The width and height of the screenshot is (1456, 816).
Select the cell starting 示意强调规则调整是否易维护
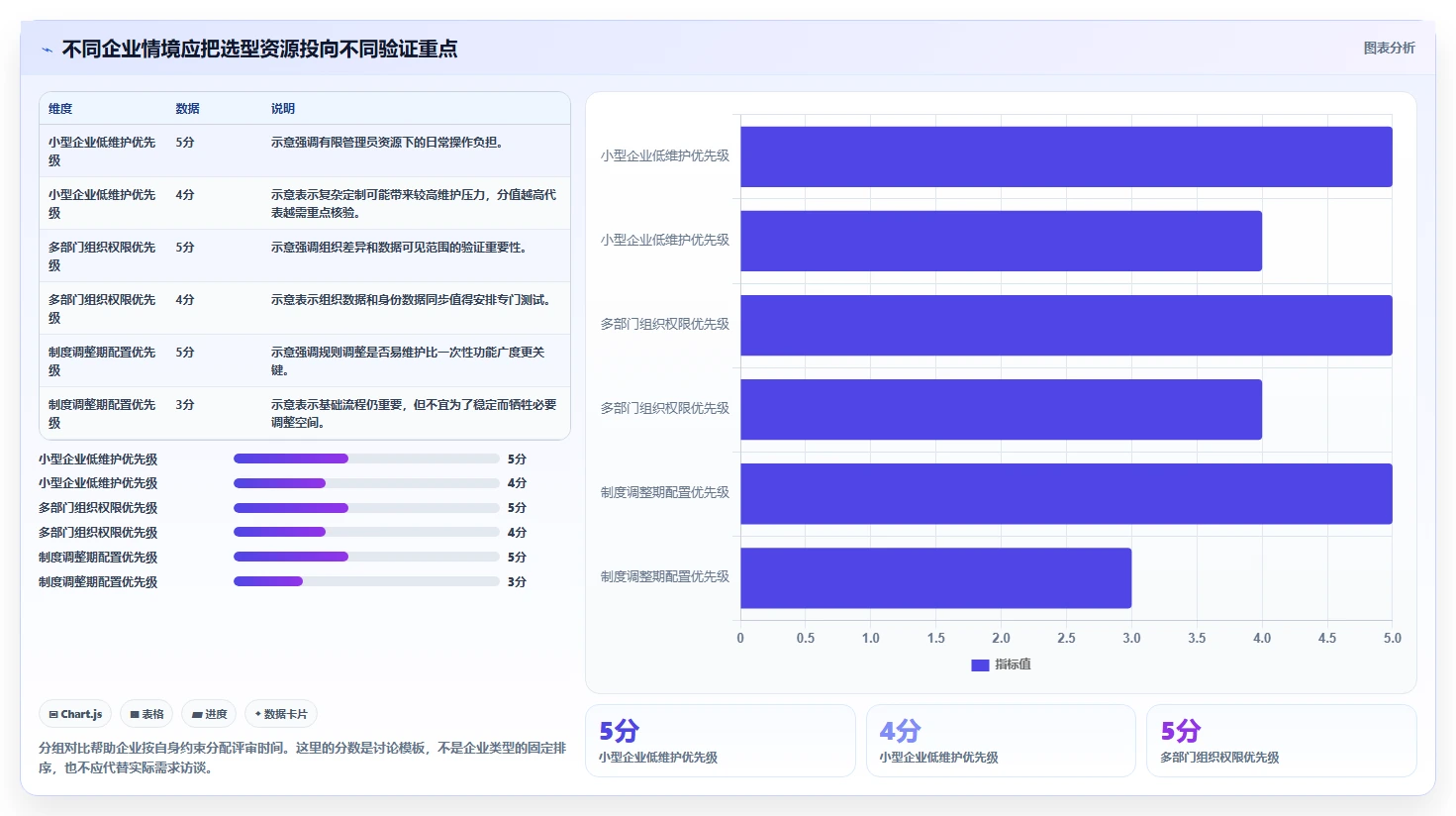(x=416, y=360)
